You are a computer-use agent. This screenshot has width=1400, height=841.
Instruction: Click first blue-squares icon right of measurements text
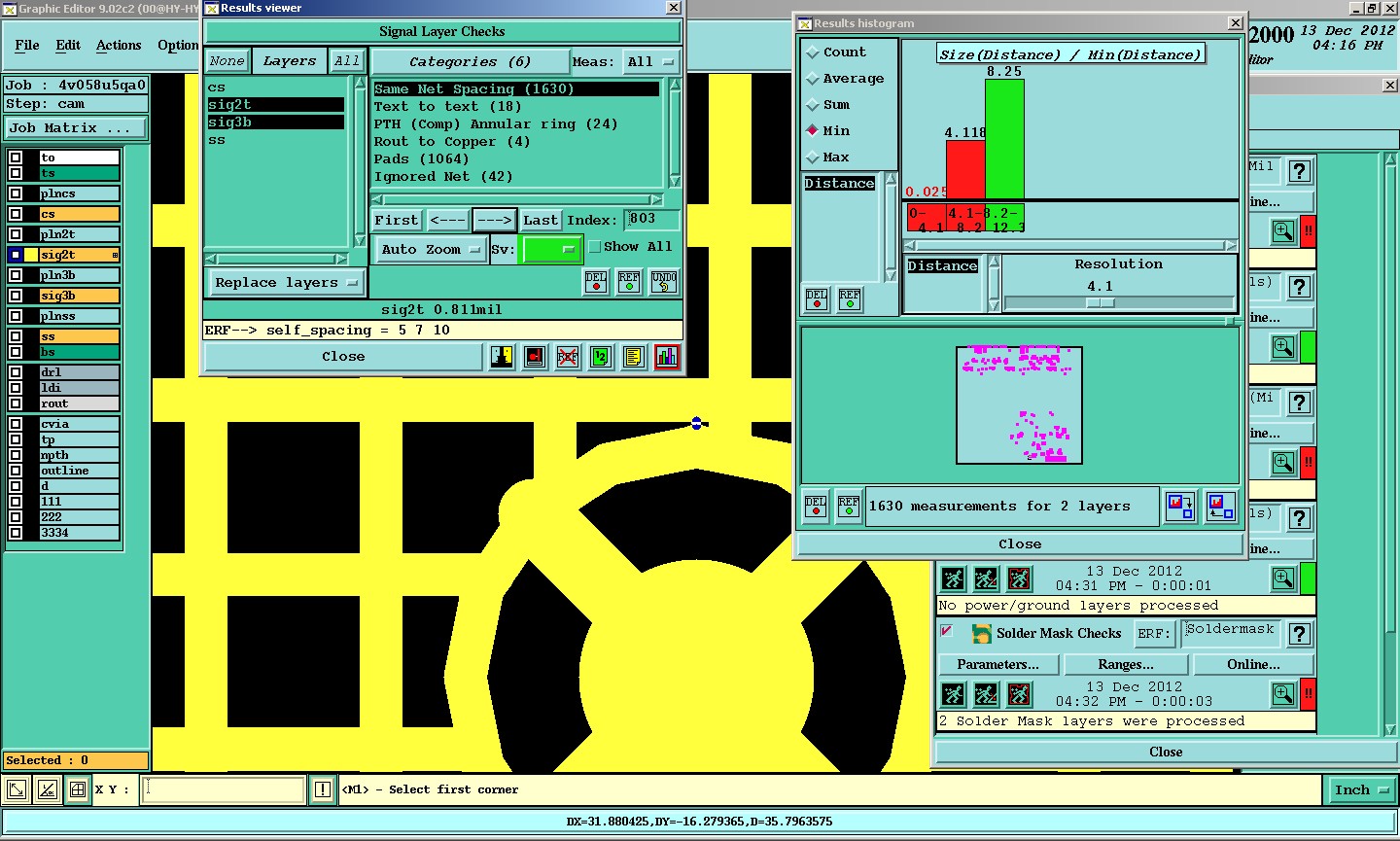tap(1181, 507)
